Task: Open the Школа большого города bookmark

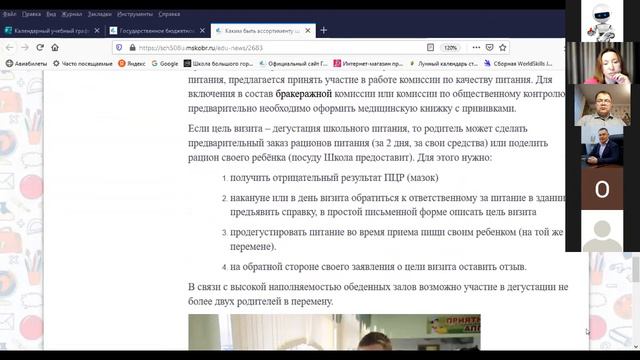Action: 218,64
